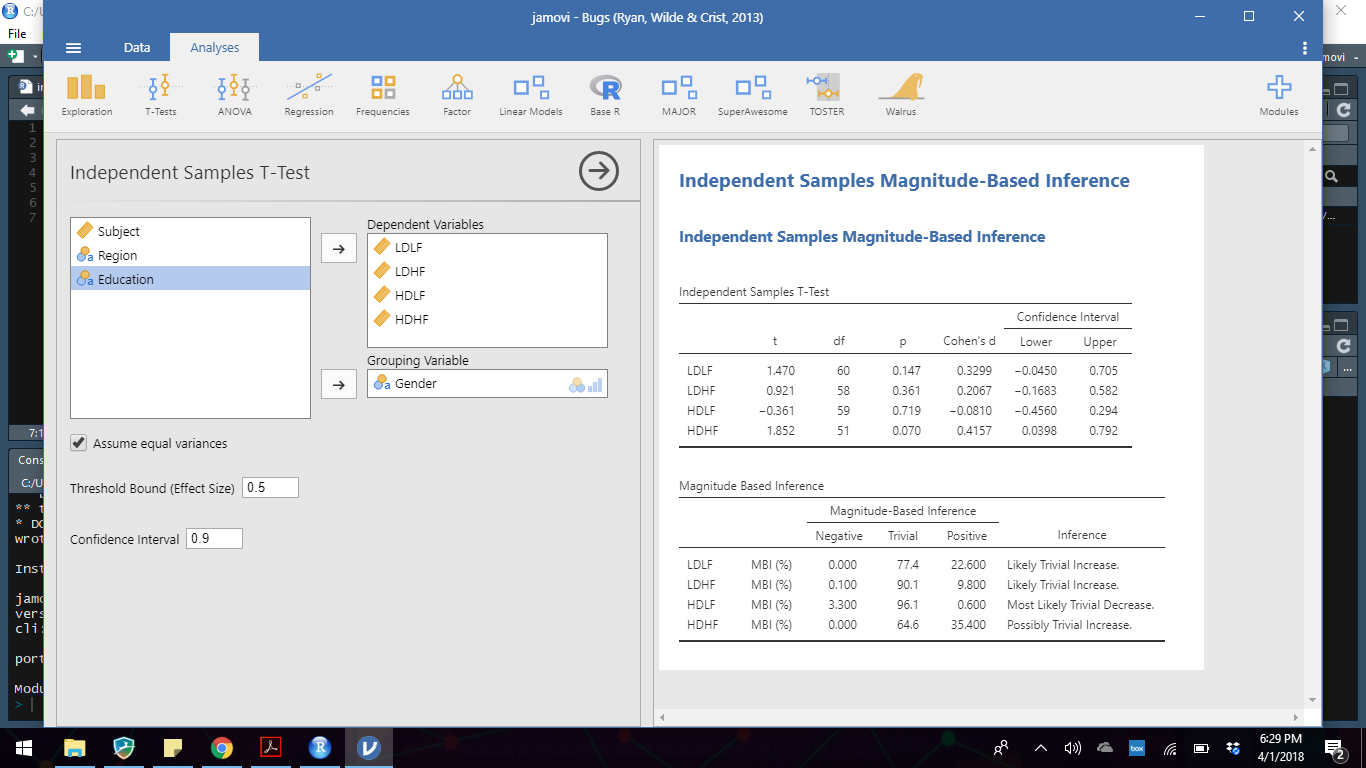Click the results panel horizontal scrollbar right arrow

click(1296, 717)
